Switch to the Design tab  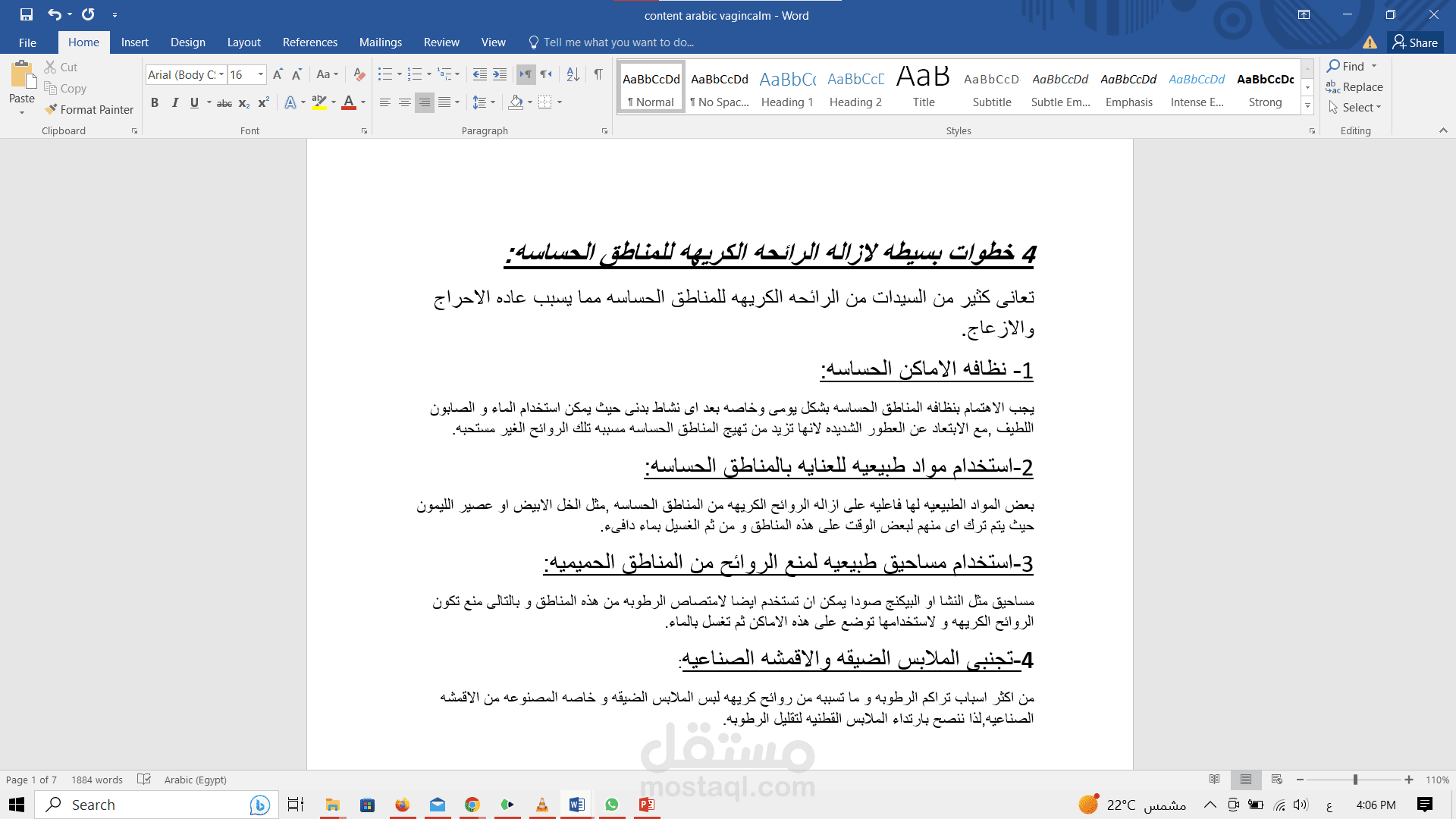188,42
